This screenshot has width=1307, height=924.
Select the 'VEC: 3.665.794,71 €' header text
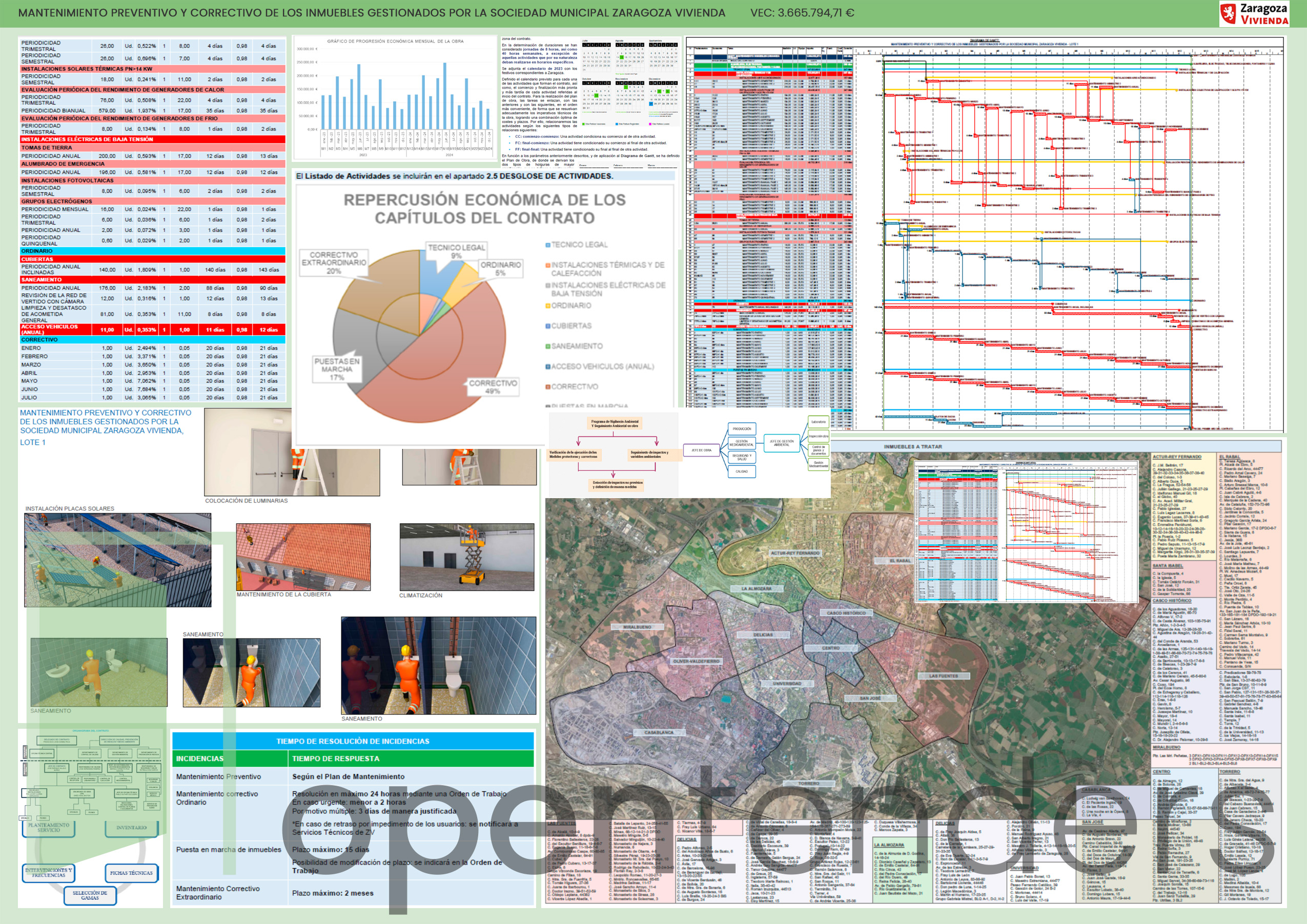[x=802, y=12]
